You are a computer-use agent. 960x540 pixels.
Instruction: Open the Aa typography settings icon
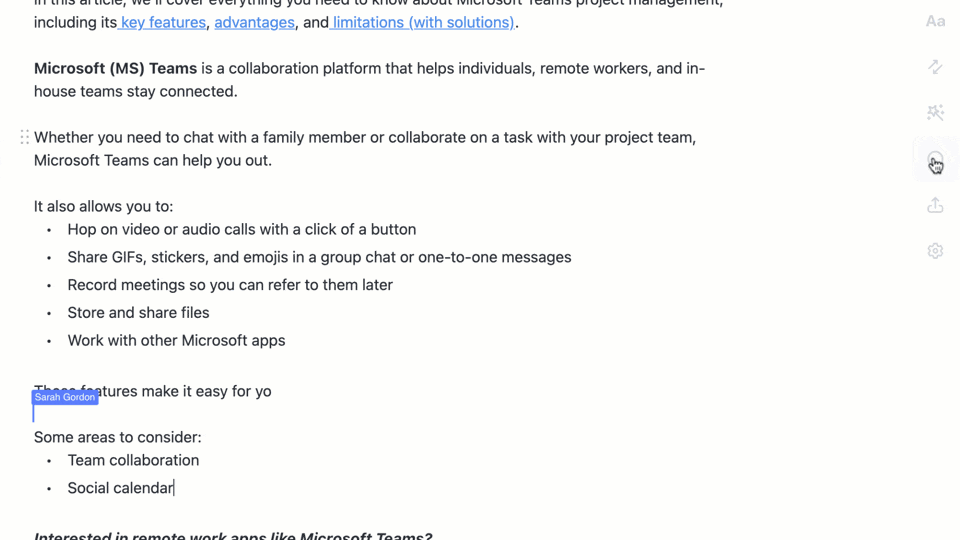pos(935,21)
